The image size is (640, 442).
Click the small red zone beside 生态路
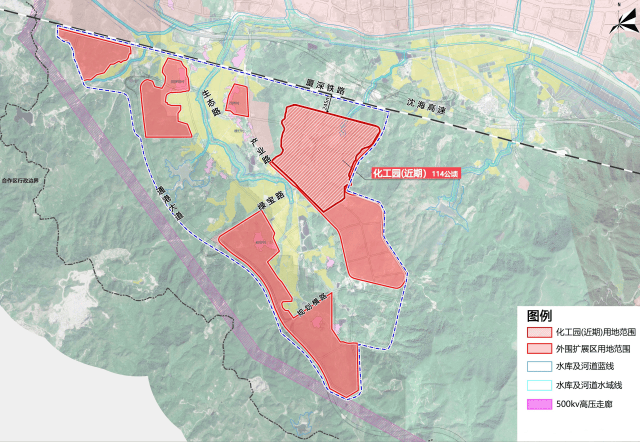pyautogui.click(x=238, y=100)
